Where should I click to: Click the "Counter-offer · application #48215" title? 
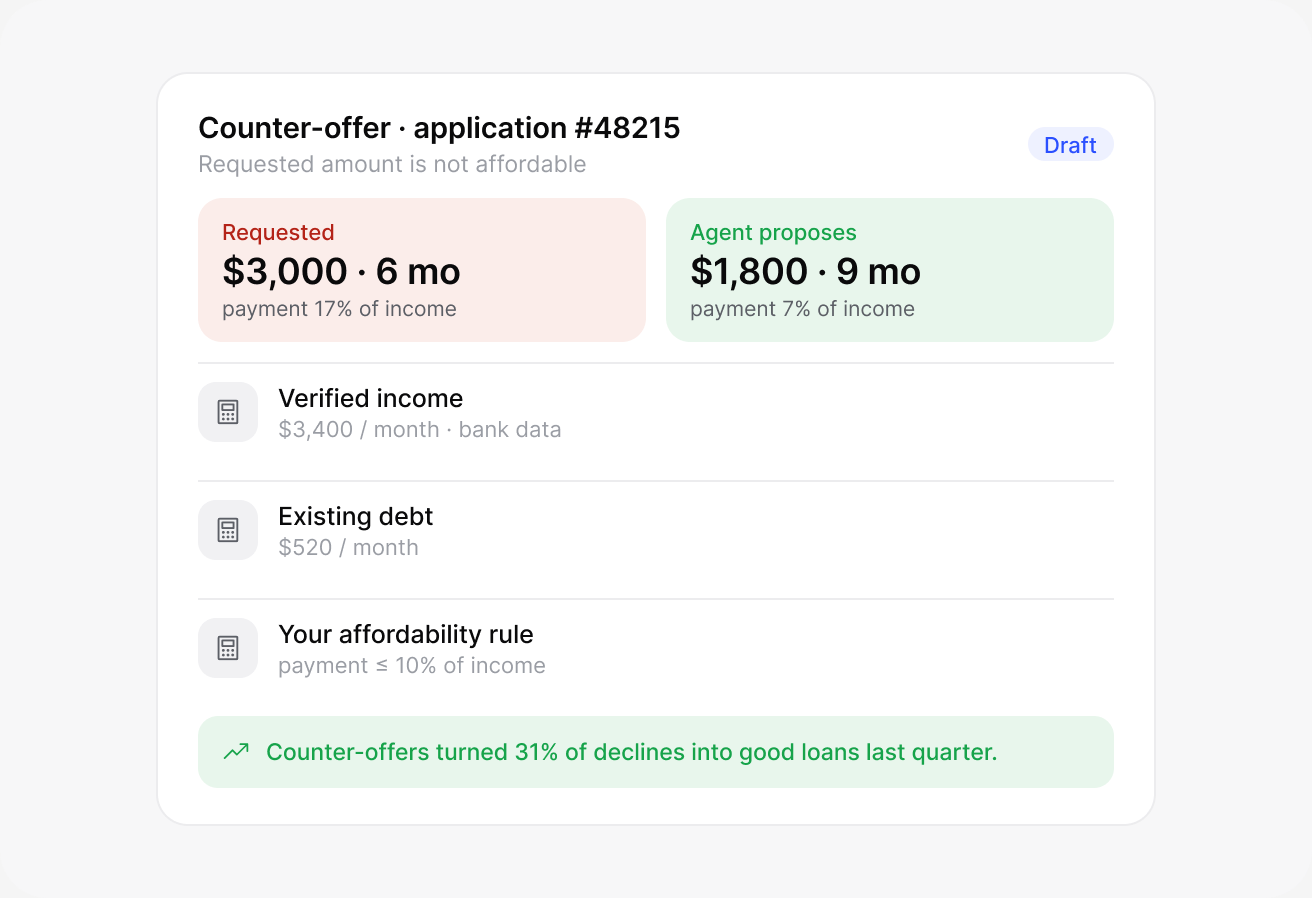click(439, 128)
